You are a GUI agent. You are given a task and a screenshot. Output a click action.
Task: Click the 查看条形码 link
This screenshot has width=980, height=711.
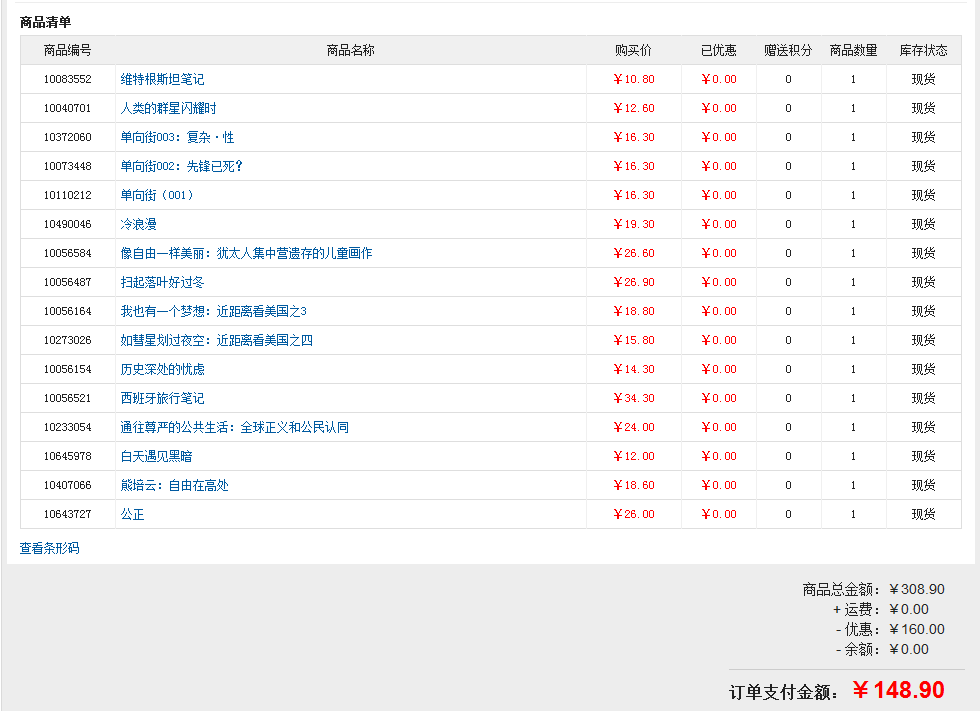(49, 548)
